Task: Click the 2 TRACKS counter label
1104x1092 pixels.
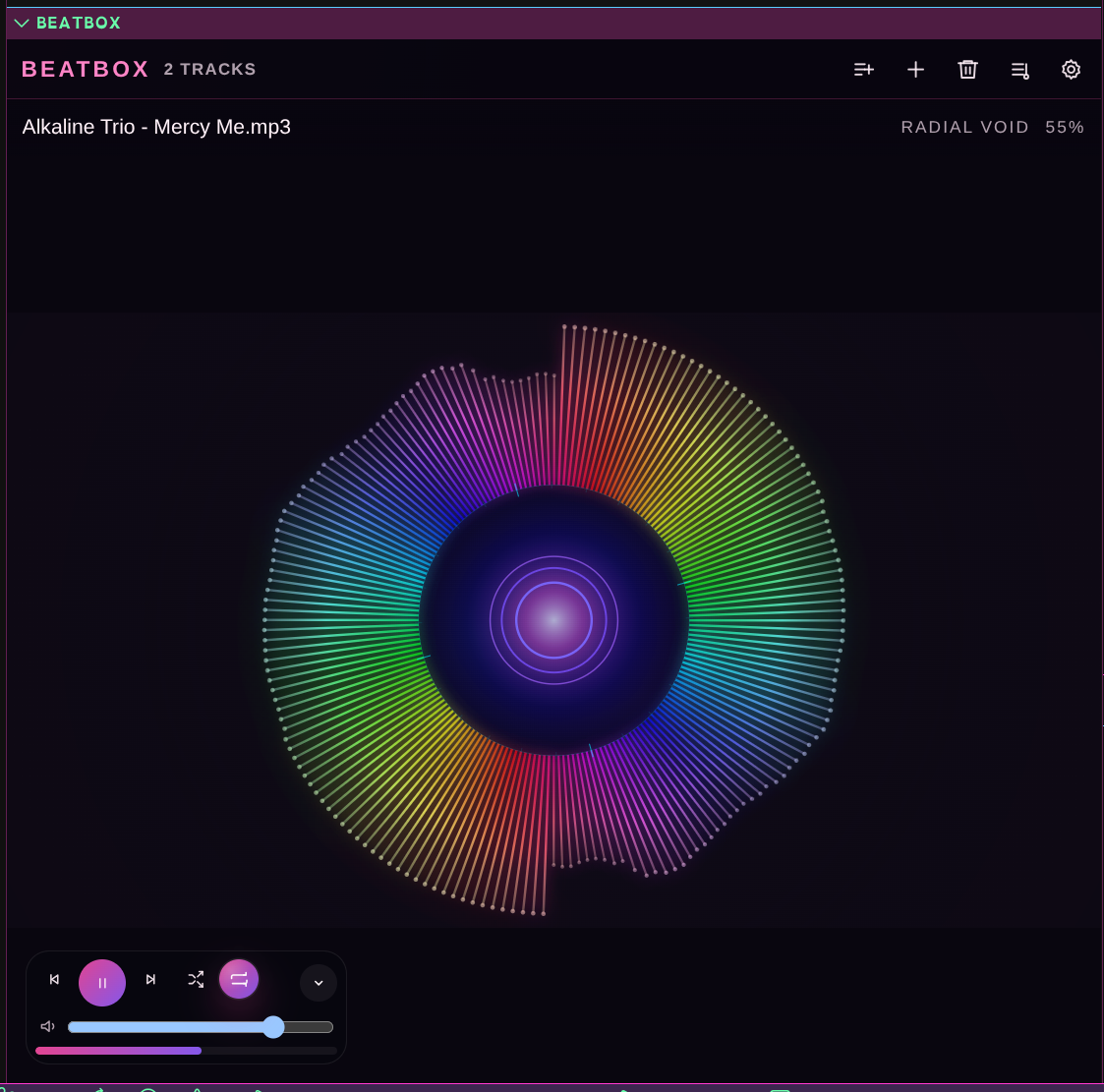Action: pyautogui.click(x=209, y=69)
